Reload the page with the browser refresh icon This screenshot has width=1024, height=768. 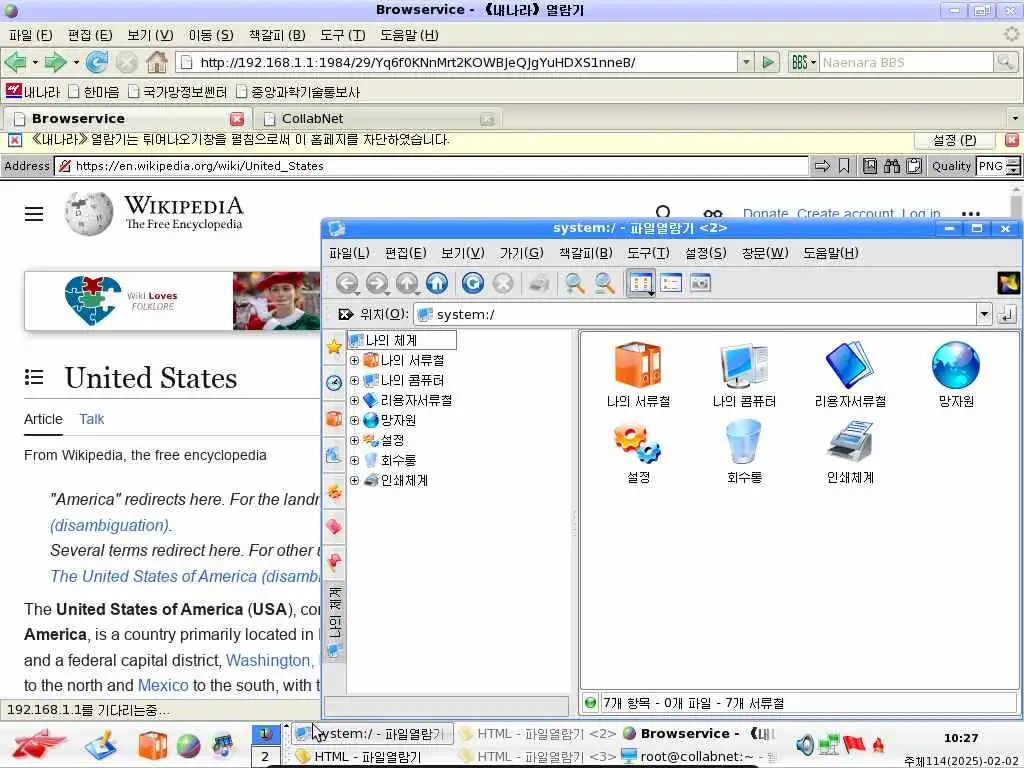point(97,63)
